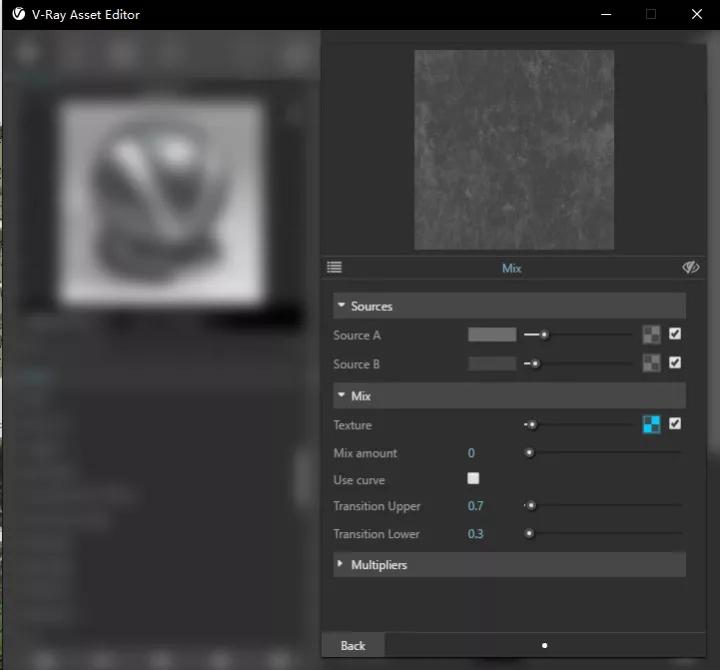
Task: Adjust the Mix amount slider handle
Action: (529, 453)
